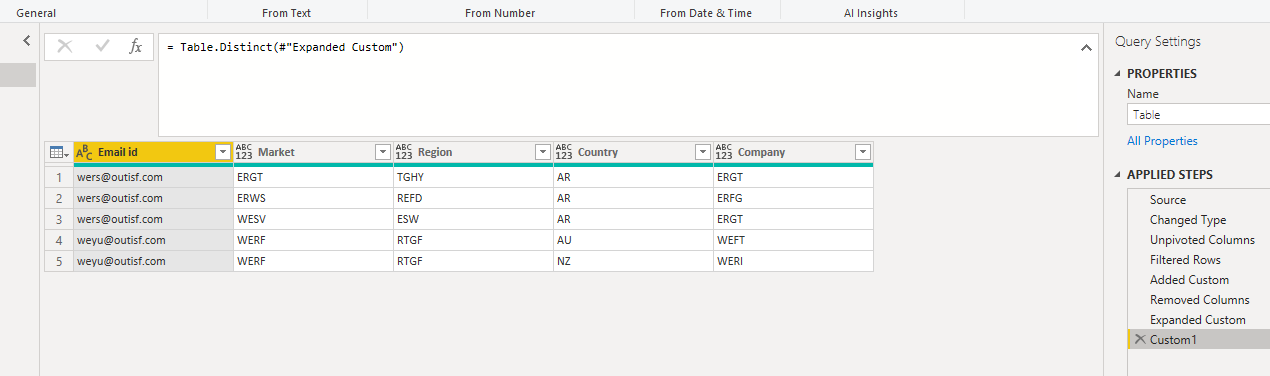
Task: Delete the Custom1 step with X icon
Action: tap(1139, 340)
